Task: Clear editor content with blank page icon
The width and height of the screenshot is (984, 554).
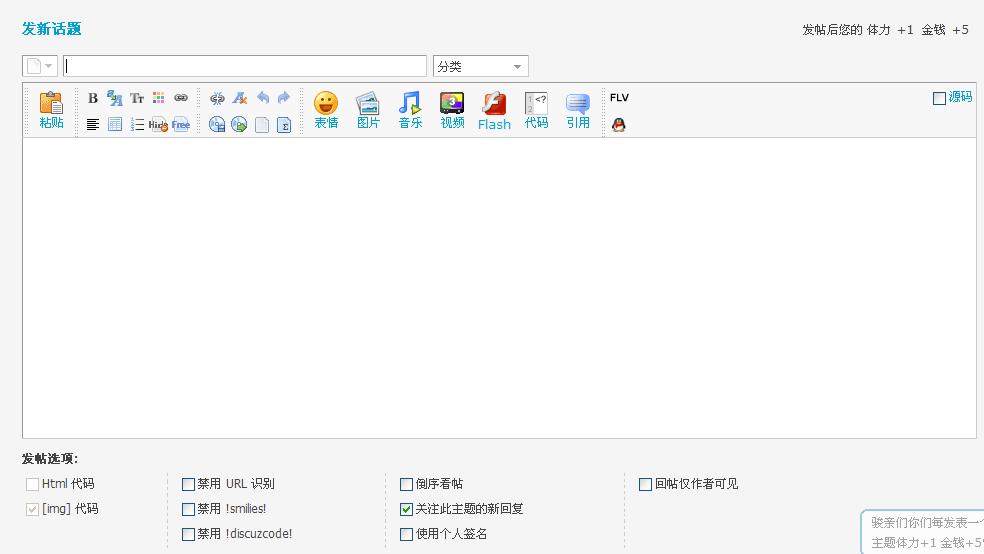Action: tap(262, 124)
